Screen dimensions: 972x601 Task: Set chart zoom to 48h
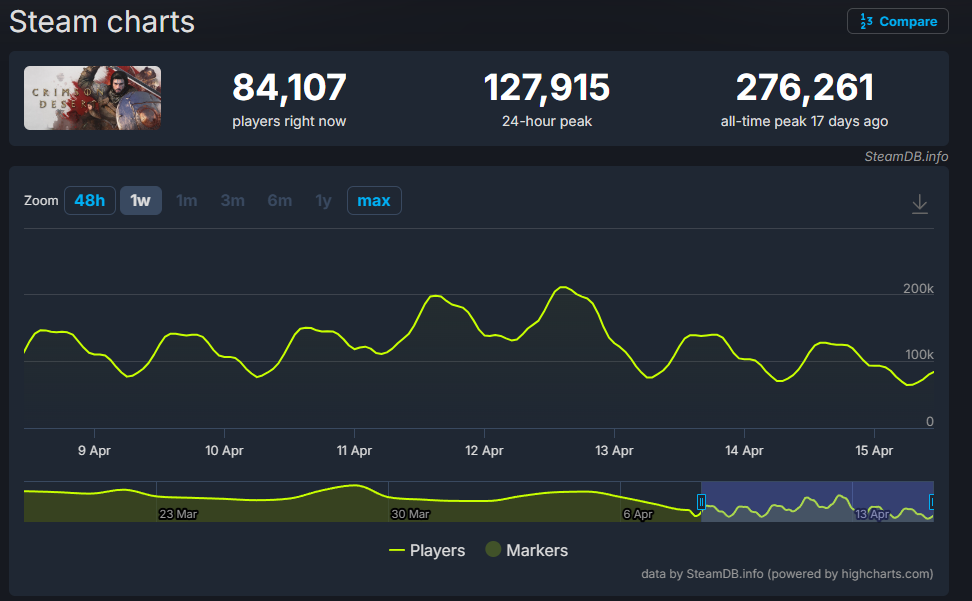point(90,201)
